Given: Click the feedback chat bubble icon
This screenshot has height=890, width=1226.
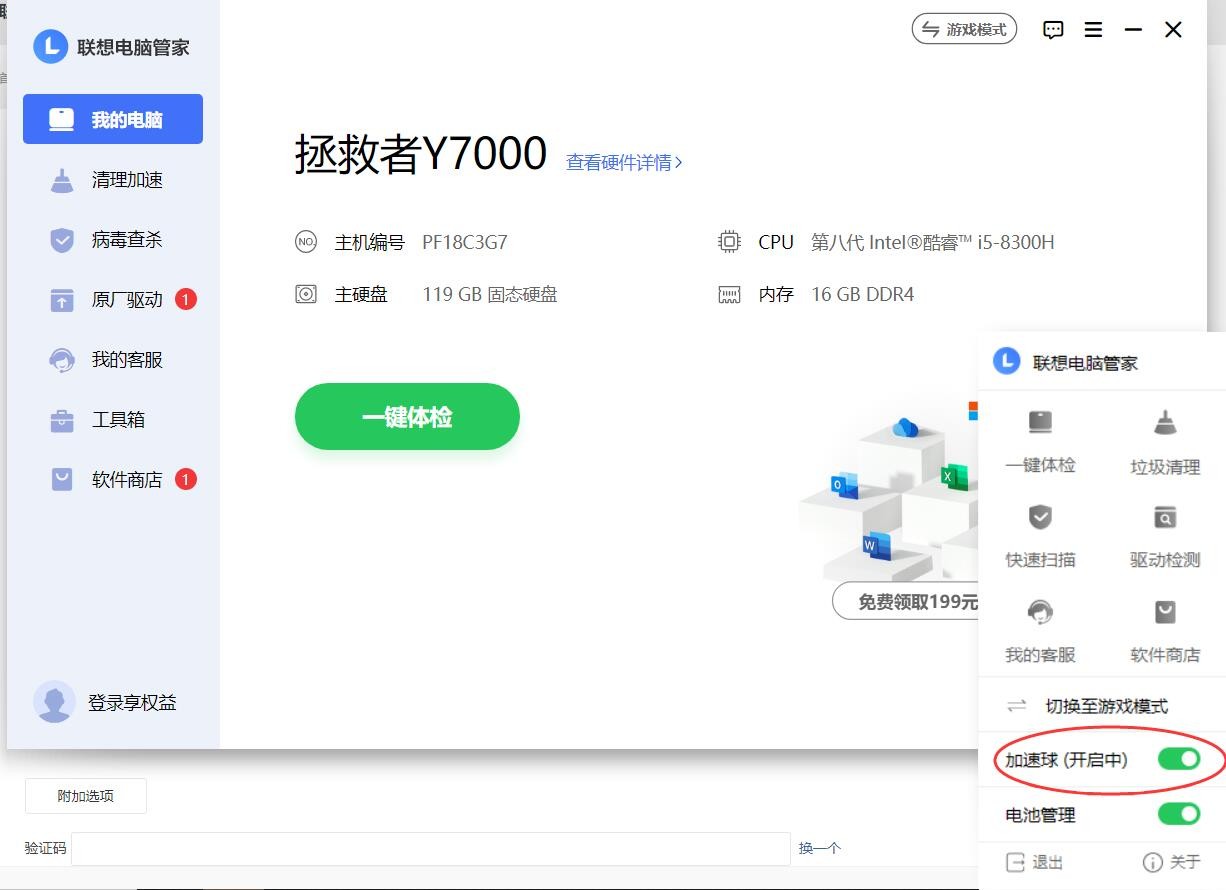Looking at the screenshot, I should 1053,30.
